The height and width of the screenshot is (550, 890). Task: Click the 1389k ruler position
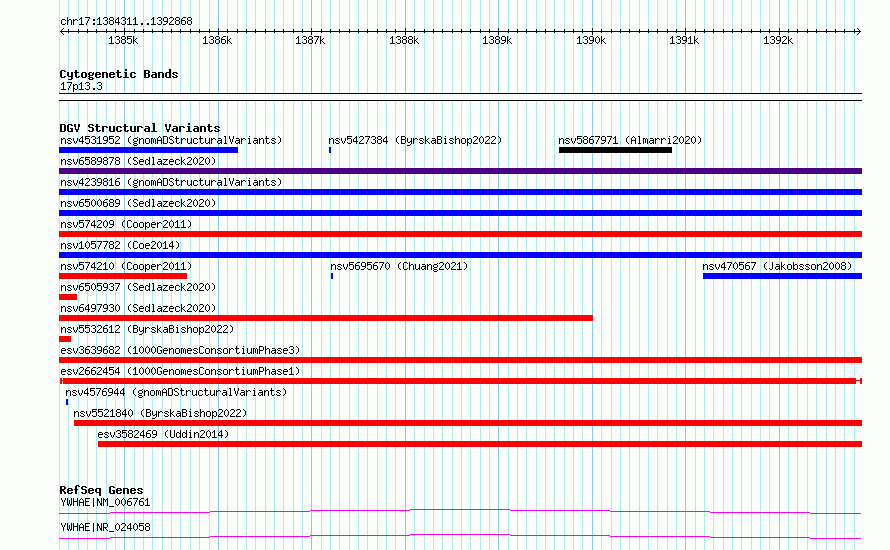pyautogui.click(x=497, y=40)
